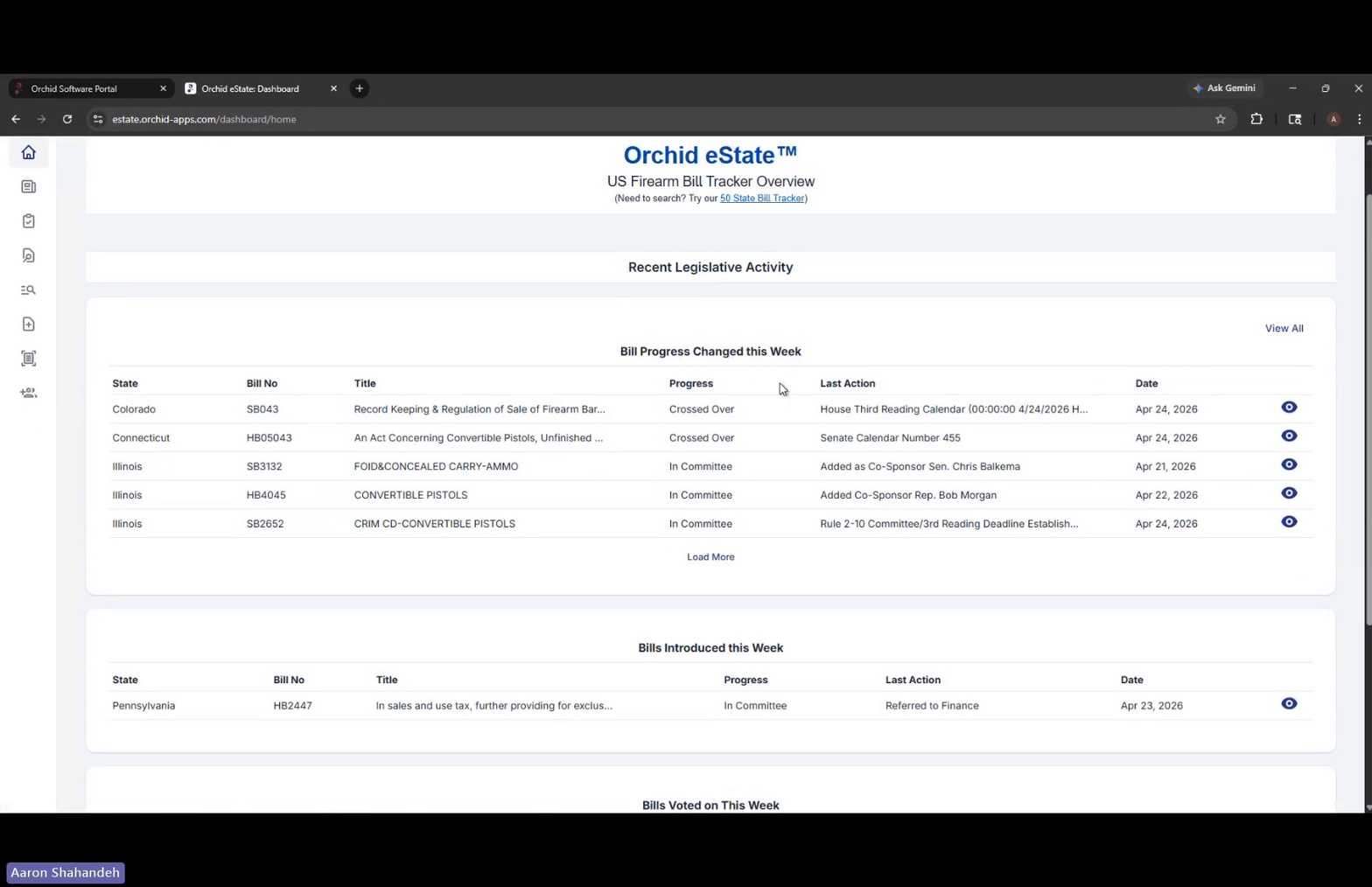Click the site information icon in address bar
This screenshot has width=1372, height=887.
tap(98, 119)
